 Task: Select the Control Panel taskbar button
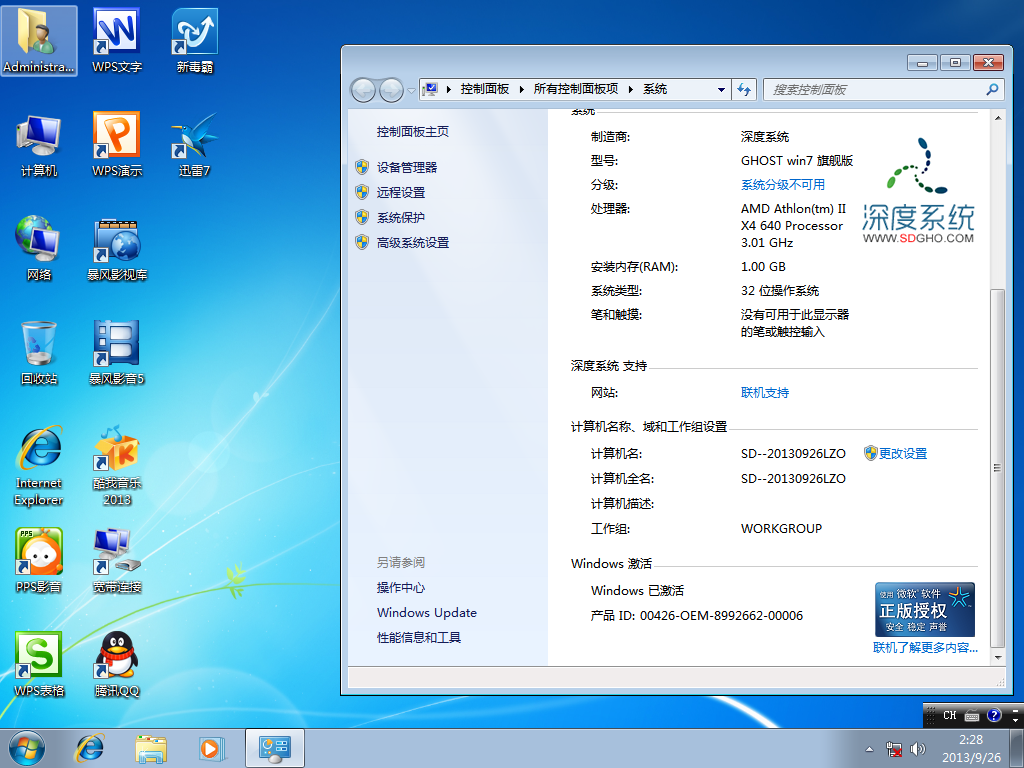pos(275,748)
